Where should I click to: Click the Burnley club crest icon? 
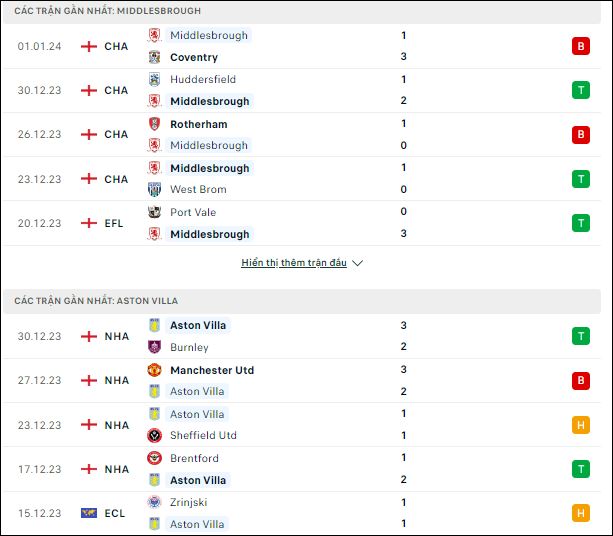pos(154,347)
